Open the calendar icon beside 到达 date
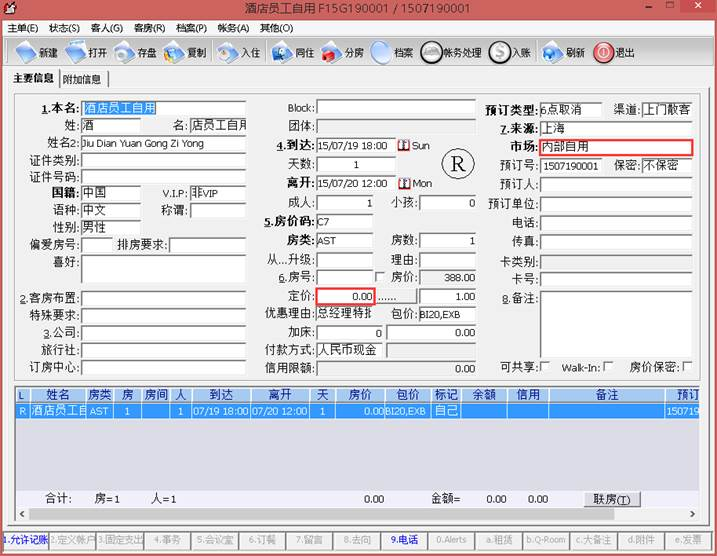Image resolution: width=717 pixels, height=556 pixels. point(403,146)
